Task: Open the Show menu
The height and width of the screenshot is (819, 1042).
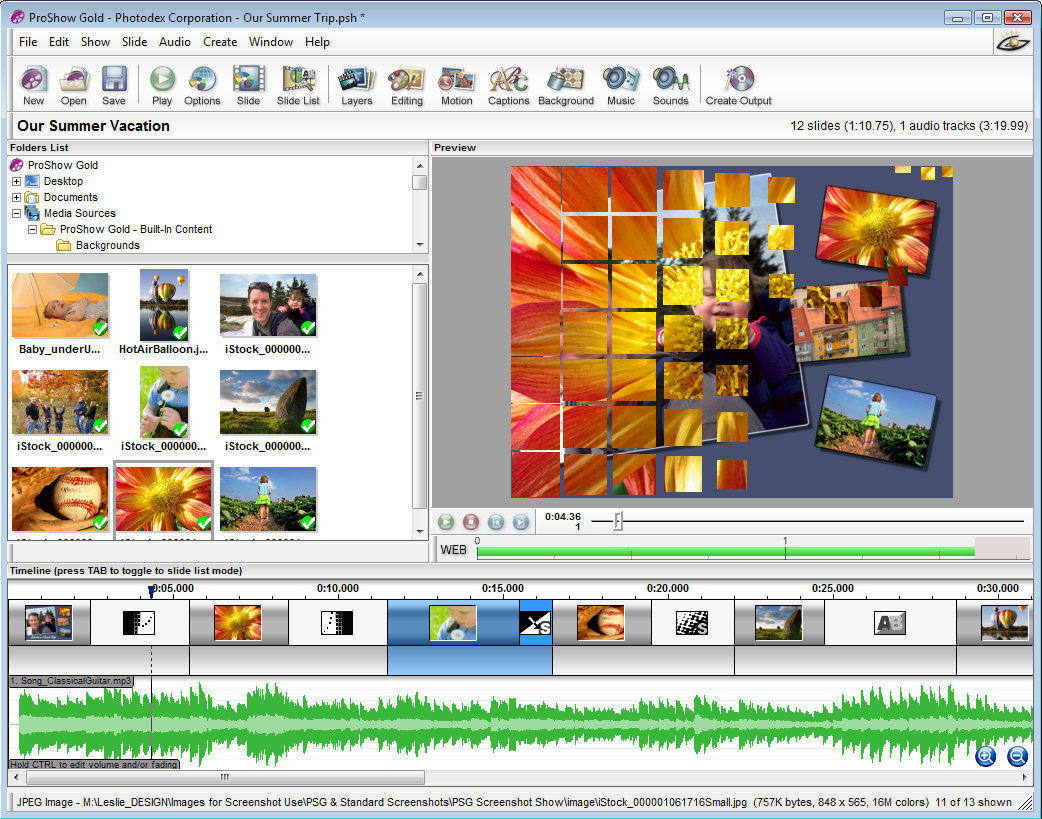Action: (x=95, y=42)
